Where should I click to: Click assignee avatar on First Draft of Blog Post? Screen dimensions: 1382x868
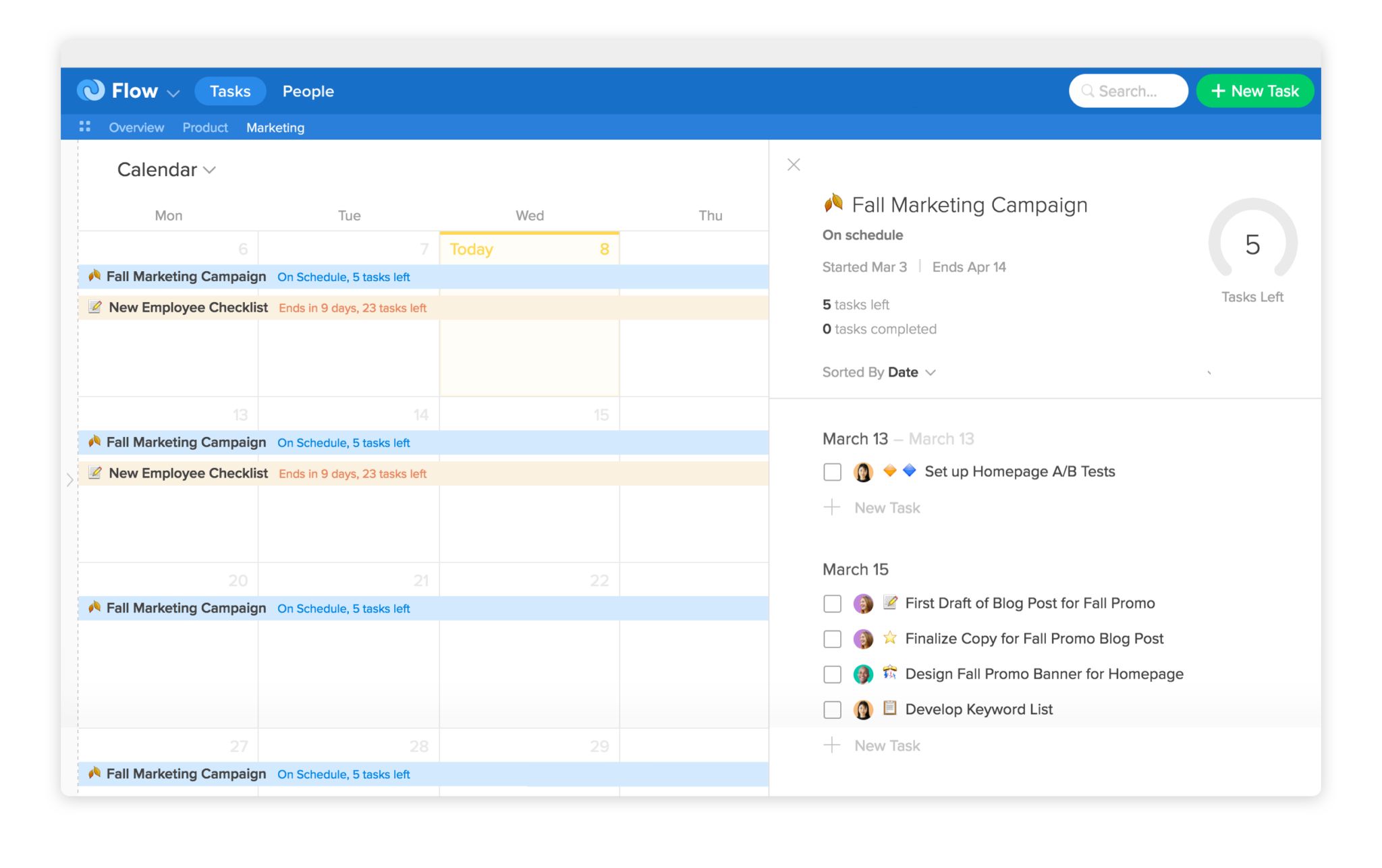click(863, 603)
